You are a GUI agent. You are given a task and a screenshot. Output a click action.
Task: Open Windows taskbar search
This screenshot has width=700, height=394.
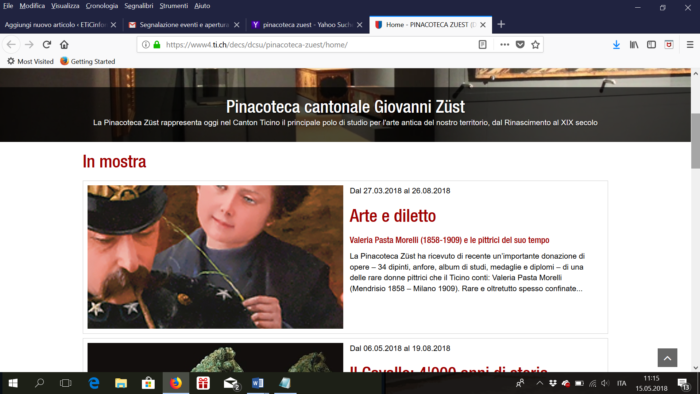point(39,383)
